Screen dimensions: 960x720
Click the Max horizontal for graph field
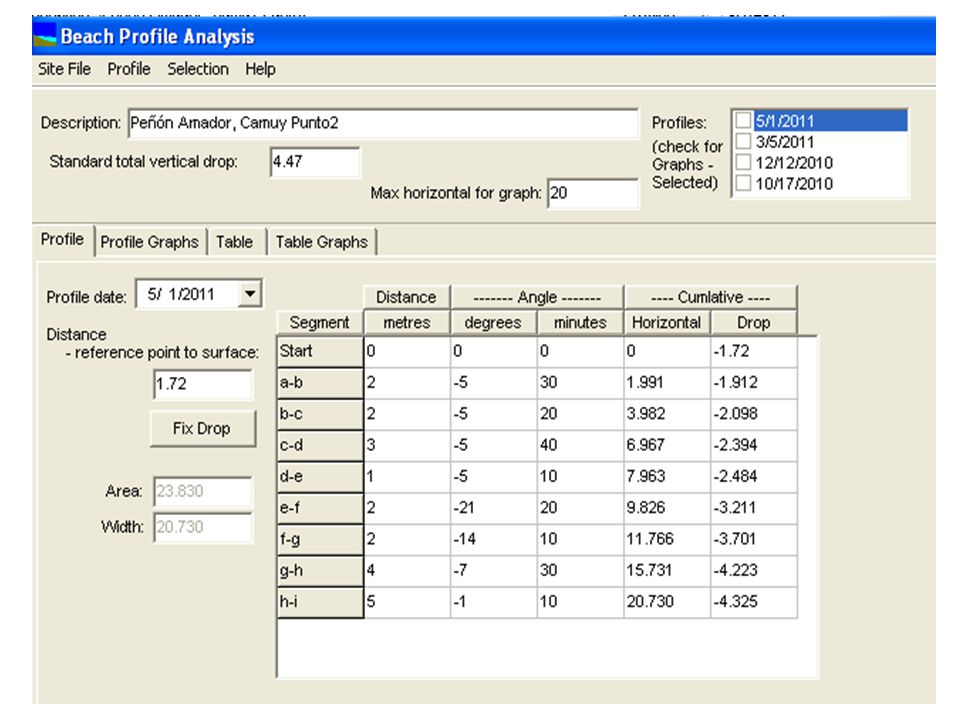(593, 193)
